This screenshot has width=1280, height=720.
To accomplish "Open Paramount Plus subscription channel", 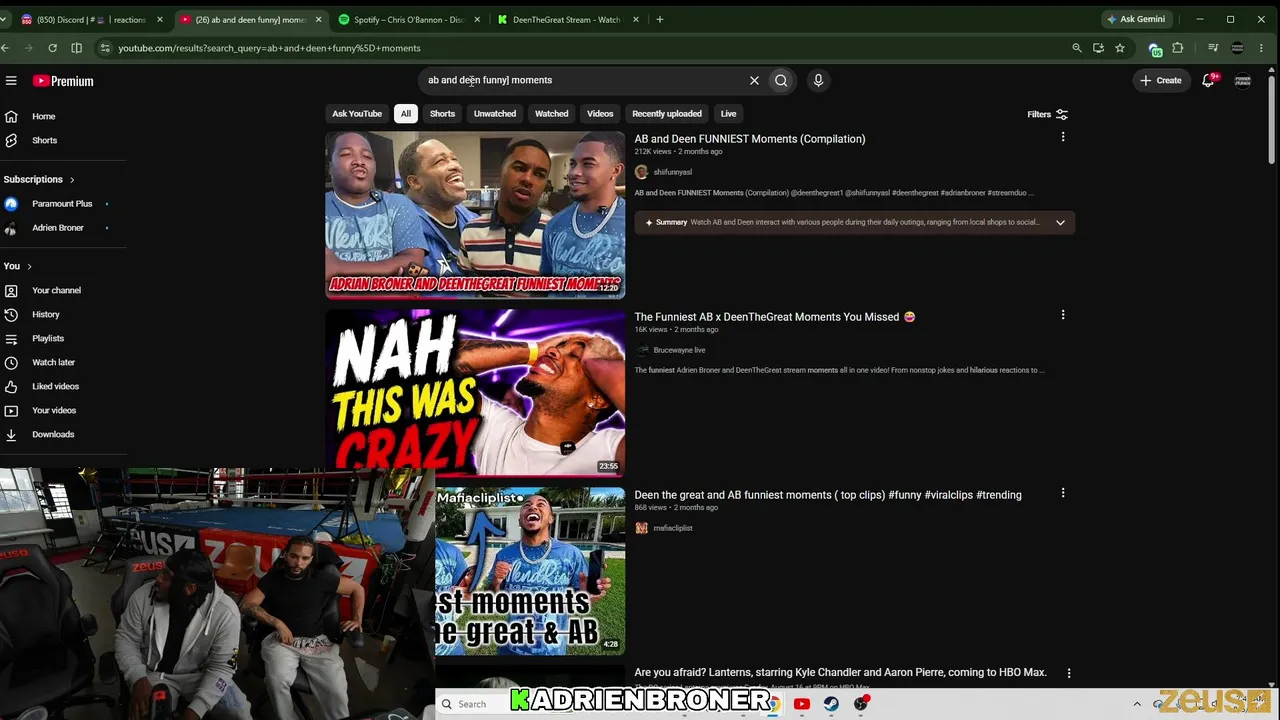I will point(61,204).
